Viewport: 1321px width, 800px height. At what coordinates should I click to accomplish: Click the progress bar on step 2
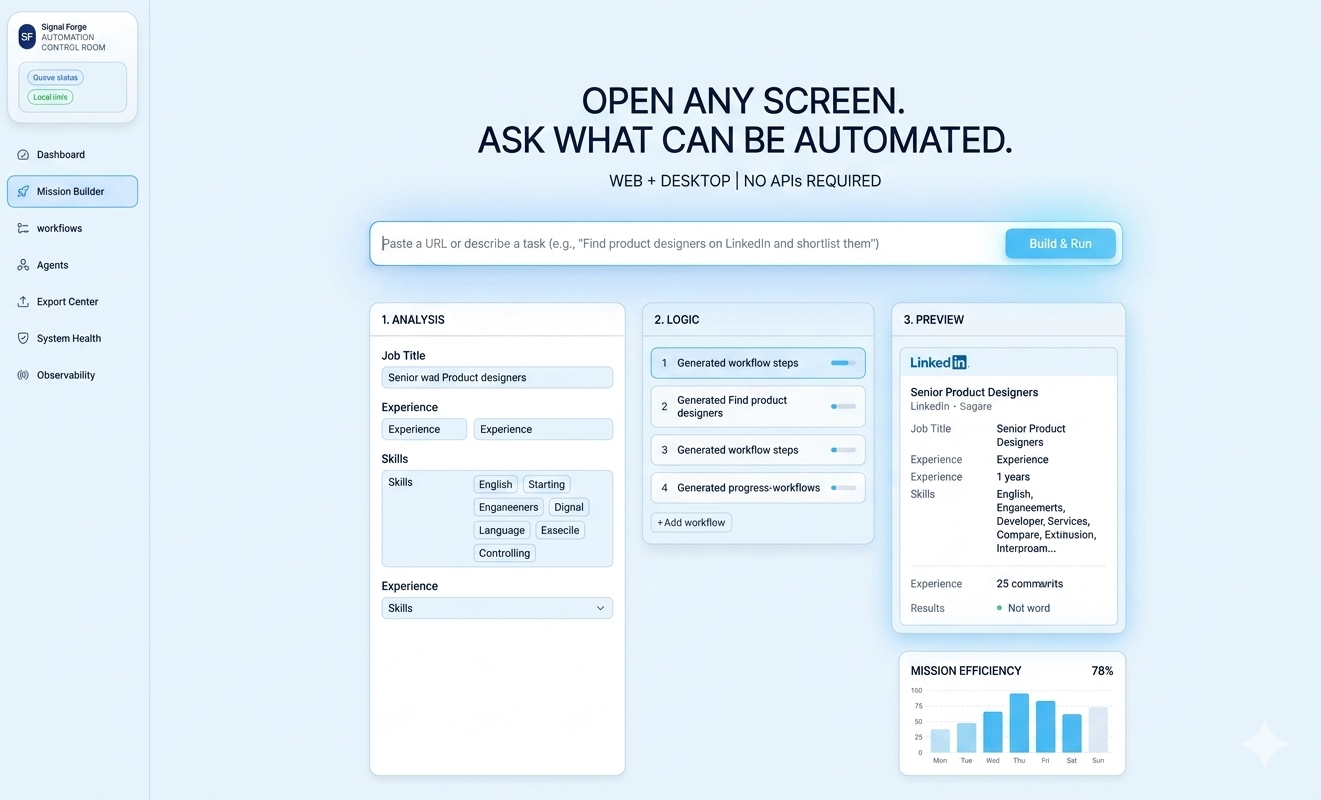[843, 407]
